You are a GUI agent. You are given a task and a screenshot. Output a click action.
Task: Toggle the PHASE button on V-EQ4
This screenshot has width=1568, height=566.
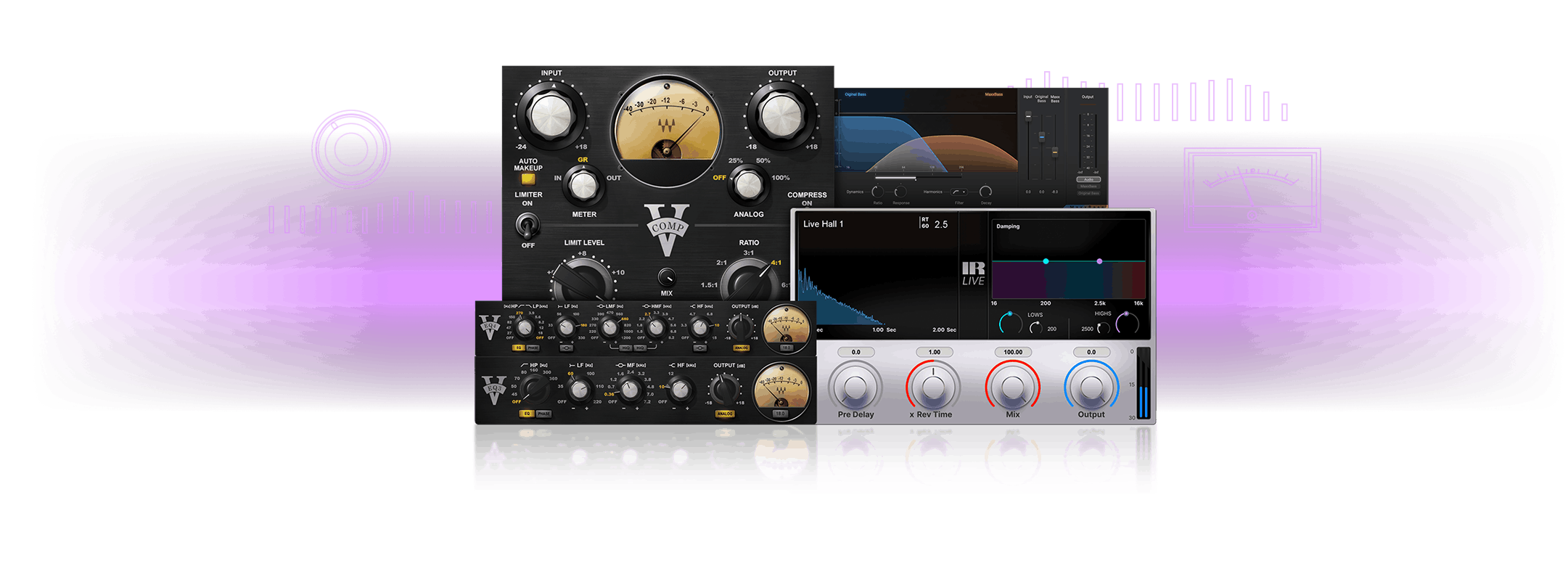coord(533,348)
